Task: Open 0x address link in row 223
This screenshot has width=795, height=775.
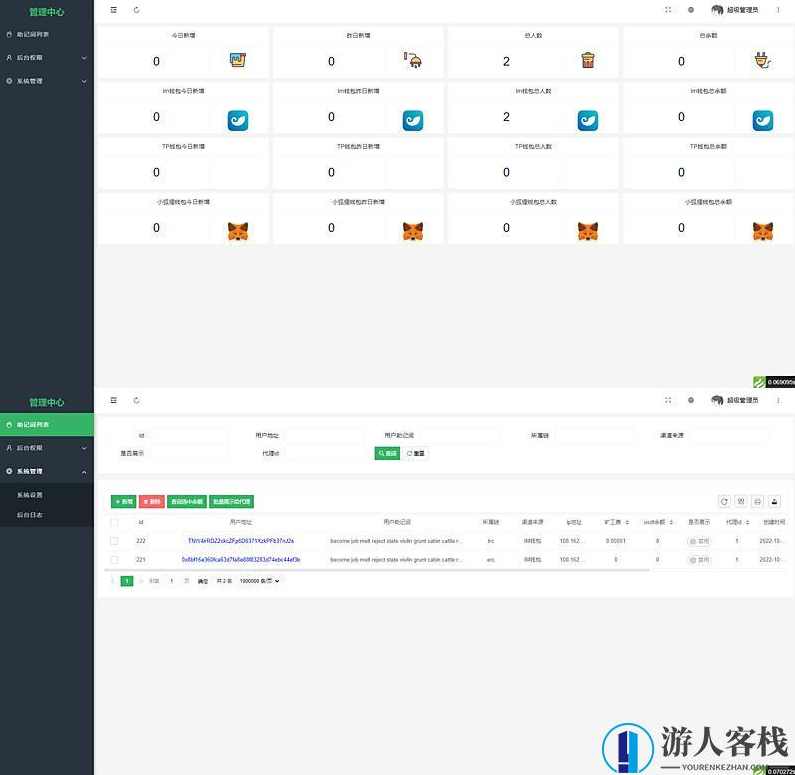Action: [241, 560]
